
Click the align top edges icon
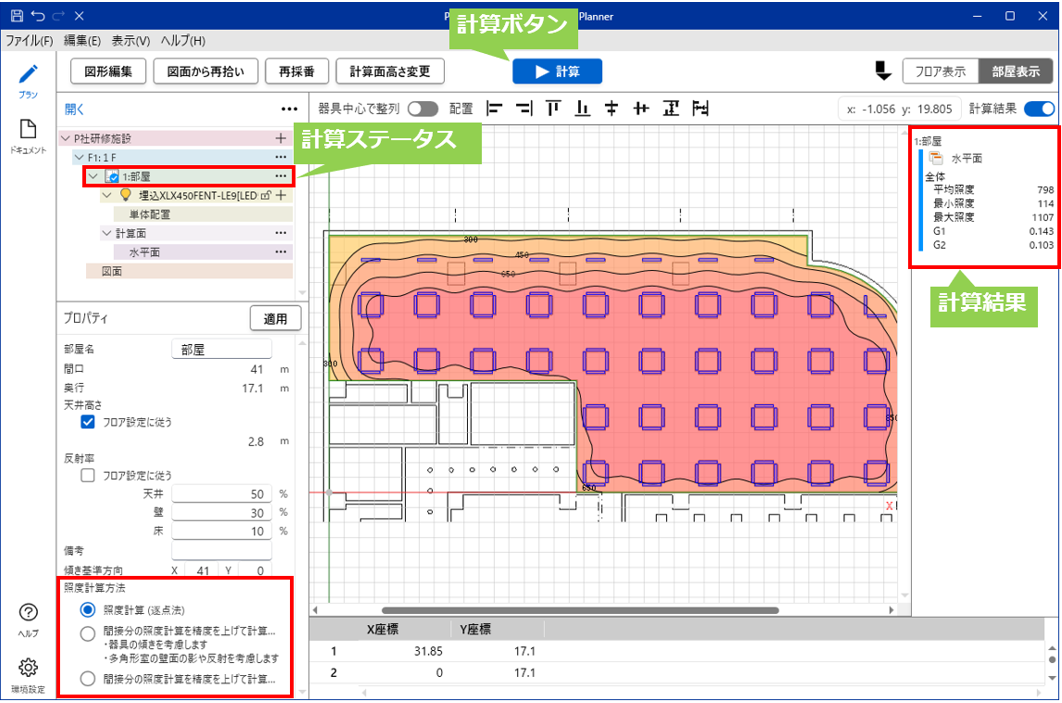click(x=553, y=108)
